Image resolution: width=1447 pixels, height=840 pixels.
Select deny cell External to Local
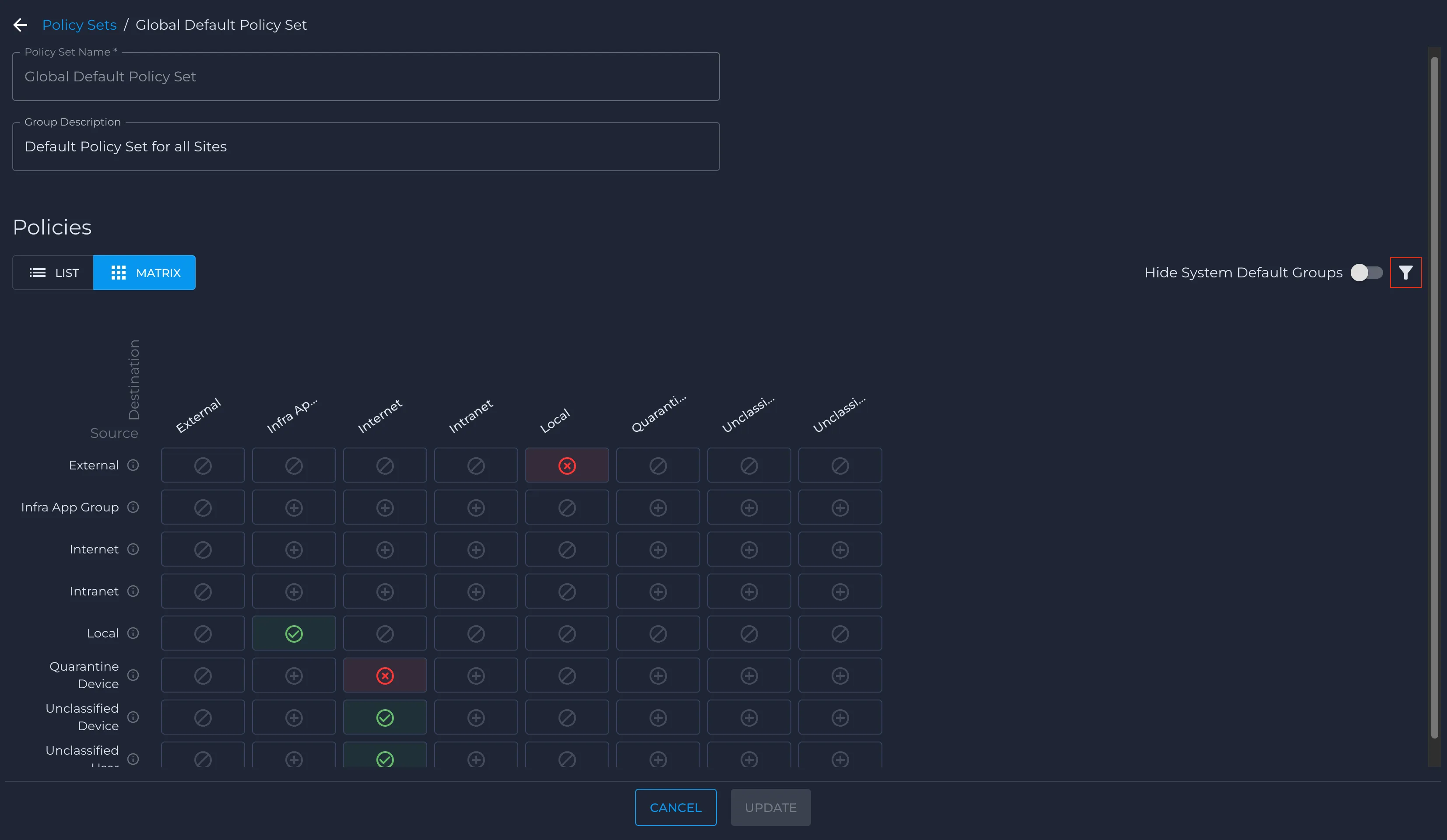(x=567, y=465)
